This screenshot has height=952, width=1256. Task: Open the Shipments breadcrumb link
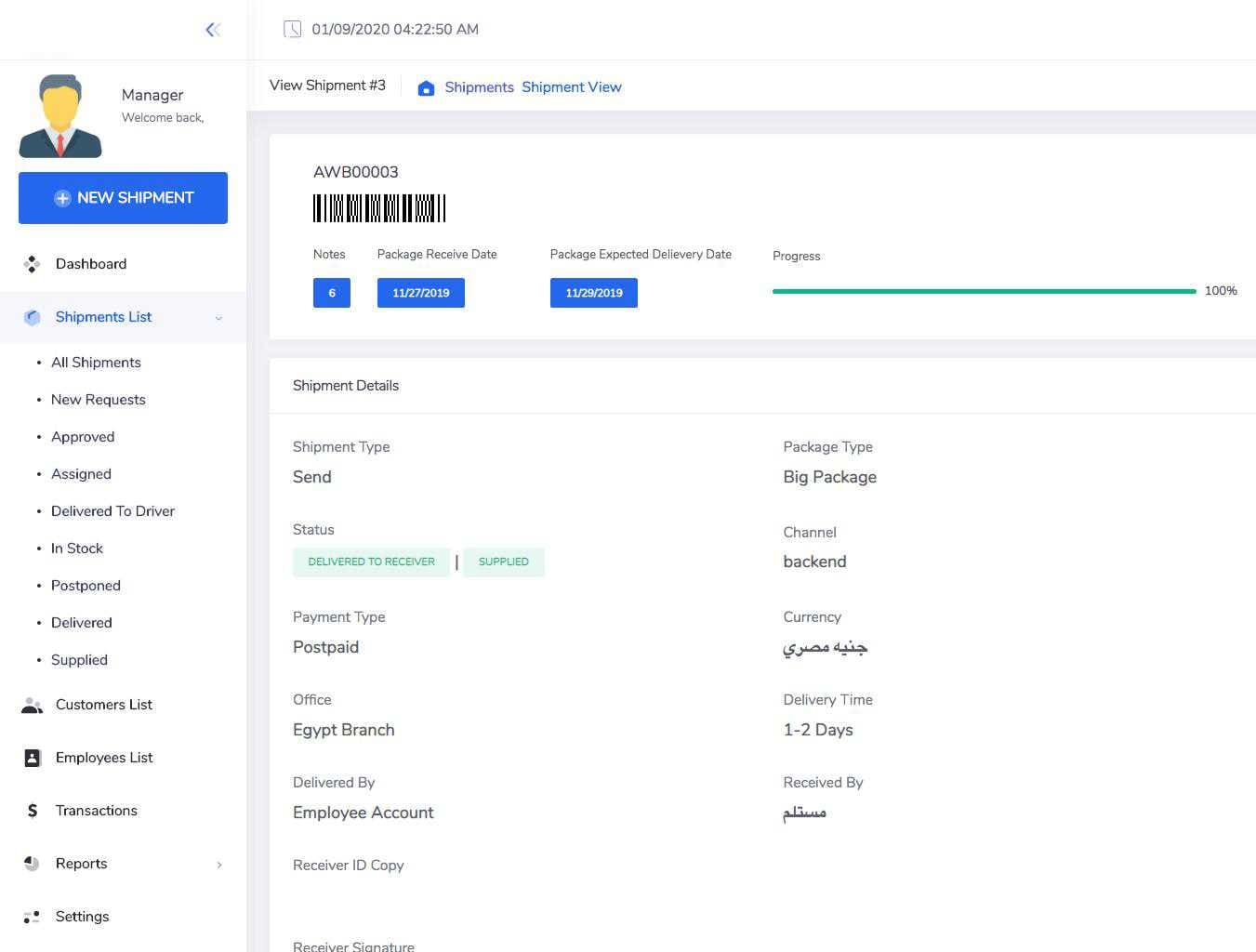pyautogui.click(x=479, y=87)
